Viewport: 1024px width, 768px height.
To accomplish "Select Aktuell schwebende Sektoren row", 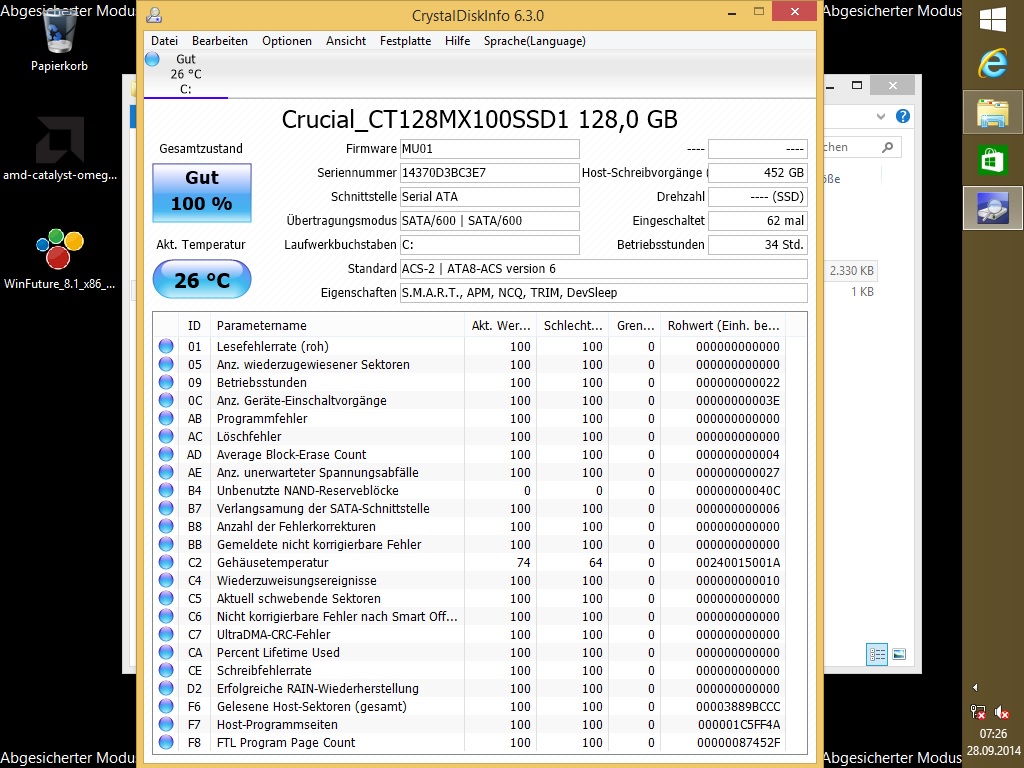I will tap(469, 598).
